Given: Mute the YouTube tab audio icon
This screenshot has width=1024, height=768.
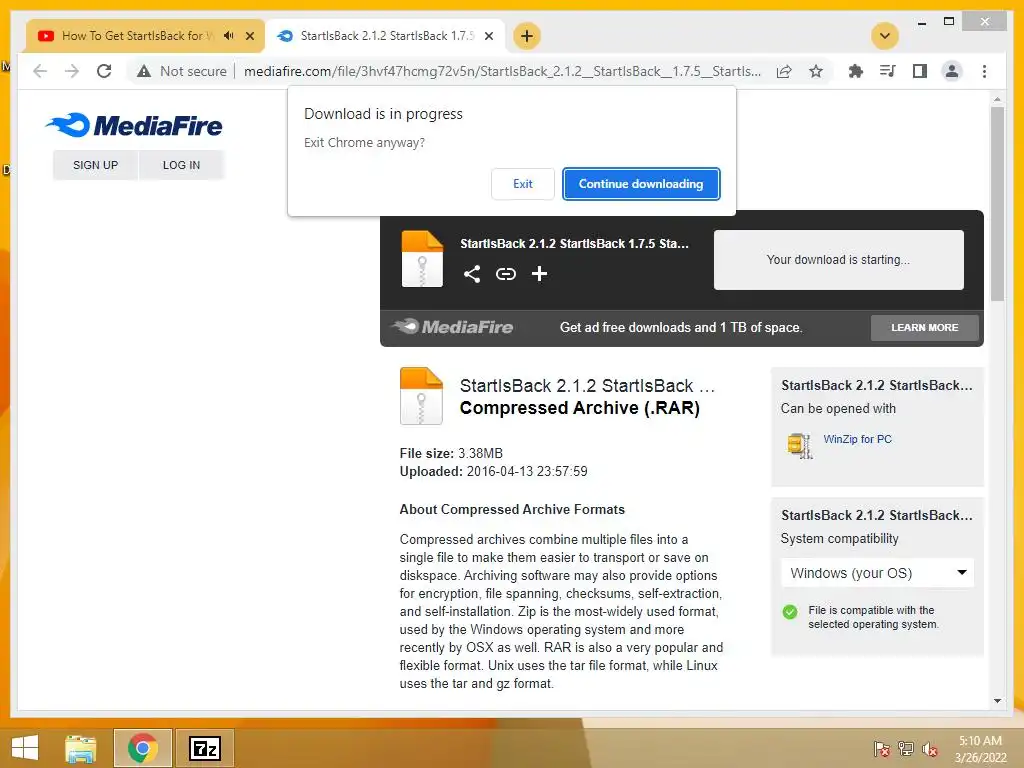Looking at the screenshot, I should 229,36.
